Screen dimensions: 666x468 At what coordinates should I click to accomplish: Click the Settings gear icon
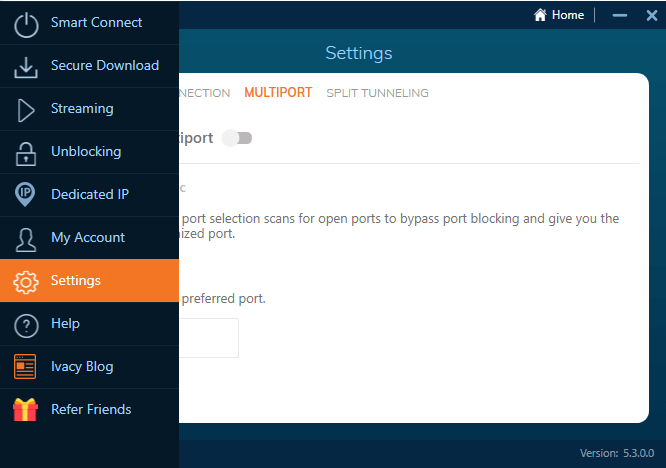pos(26,282)
